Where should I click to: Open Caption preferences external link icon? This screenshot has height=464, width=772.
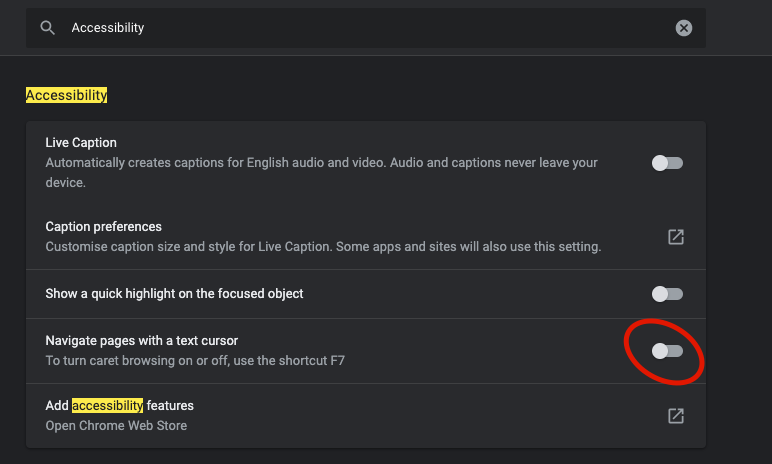coord(676,237)
